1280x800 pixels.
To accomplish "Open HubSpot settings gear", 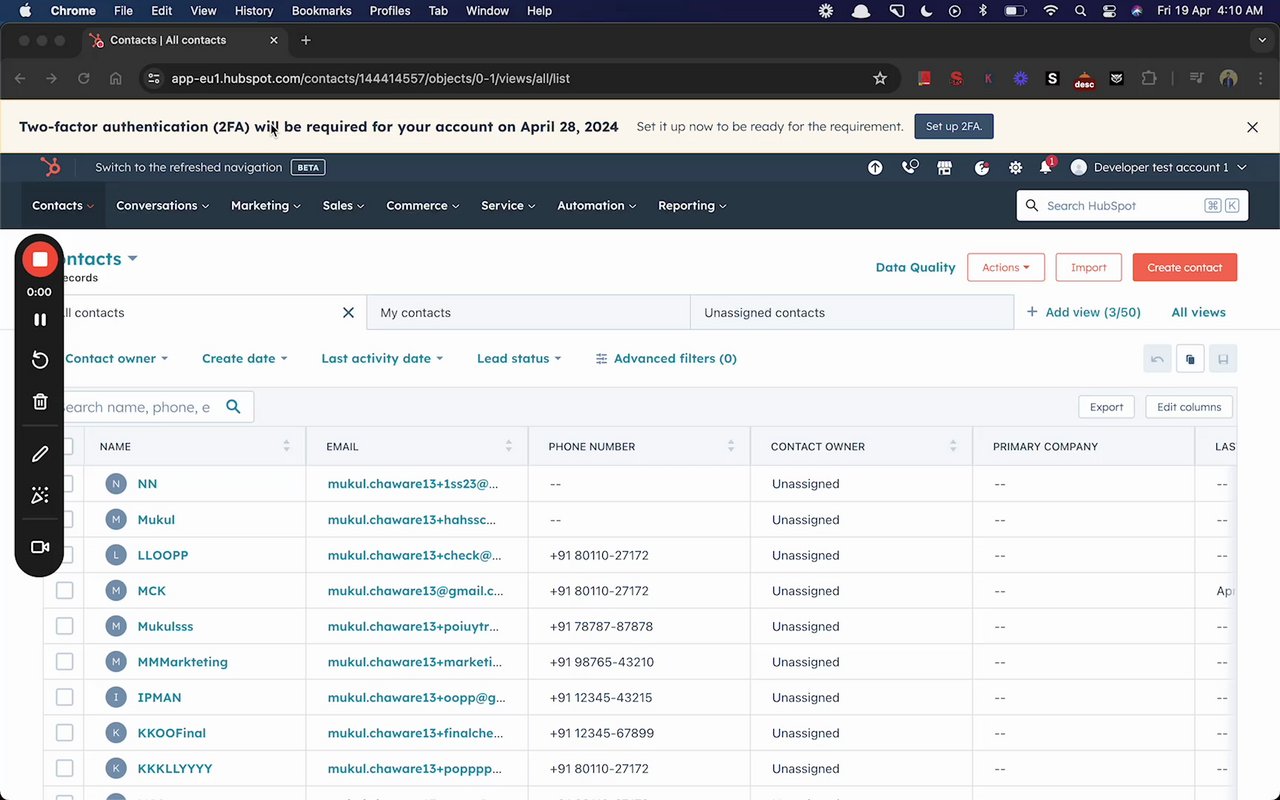I will [1015, 168].
